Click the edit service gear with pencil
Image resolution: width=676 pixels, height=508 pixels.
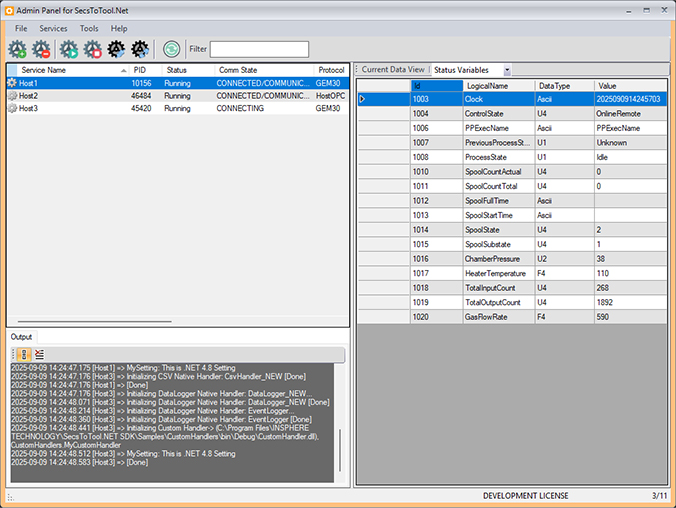(x=116, y=49)
